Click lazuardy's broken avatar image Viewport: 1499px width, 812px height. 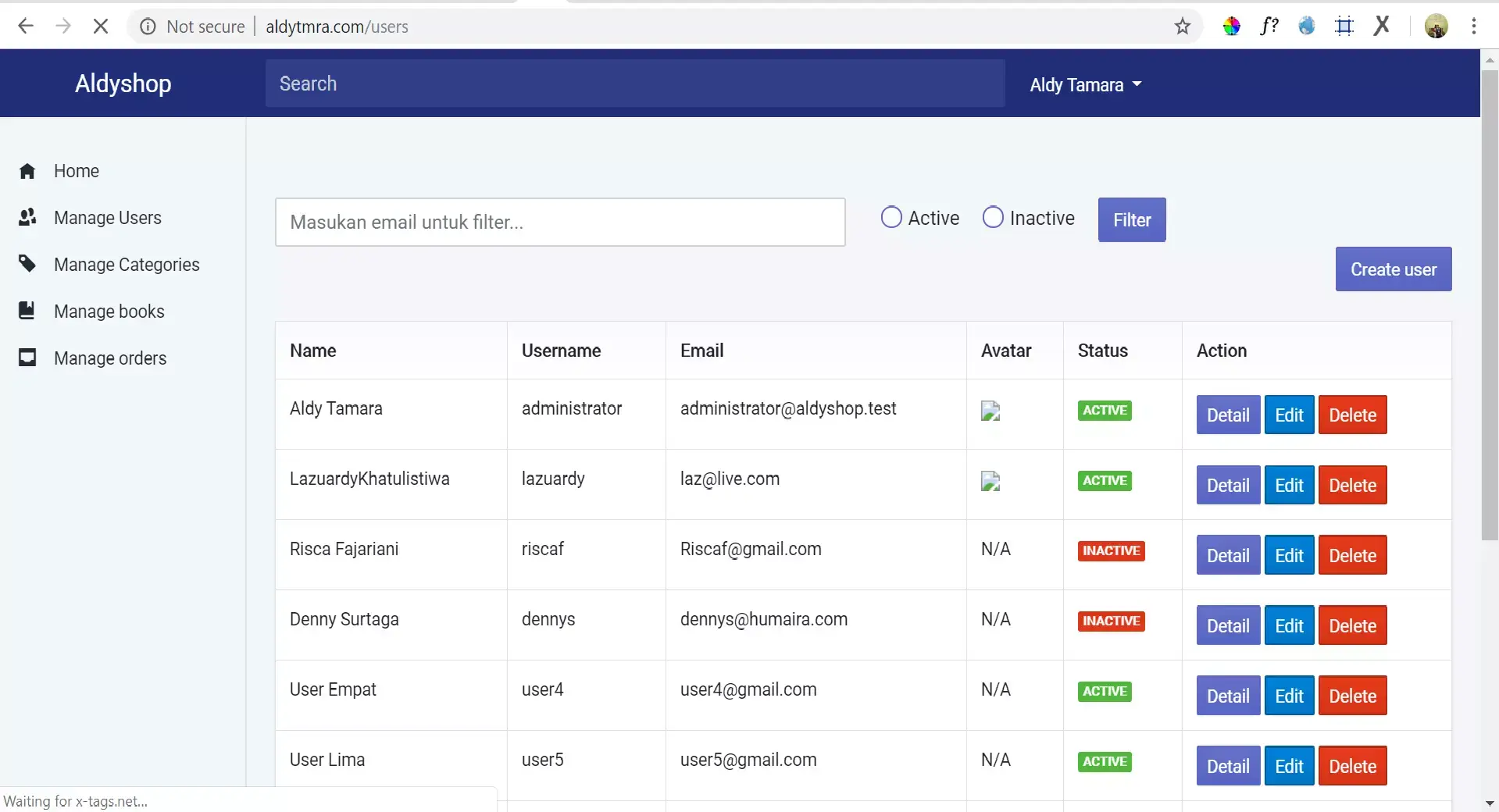point(990,481)
